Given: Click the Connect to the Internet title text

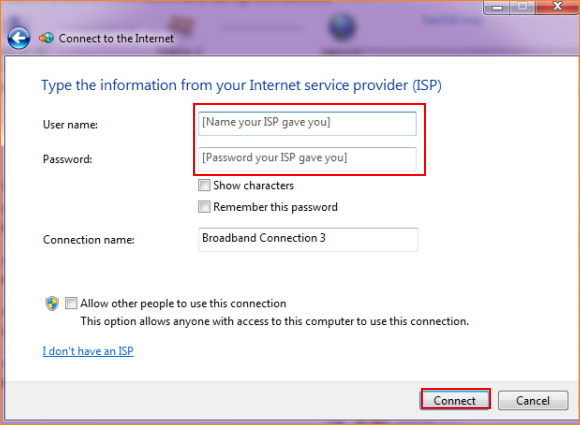Looking at the screenshot, I should pos(116,38).
